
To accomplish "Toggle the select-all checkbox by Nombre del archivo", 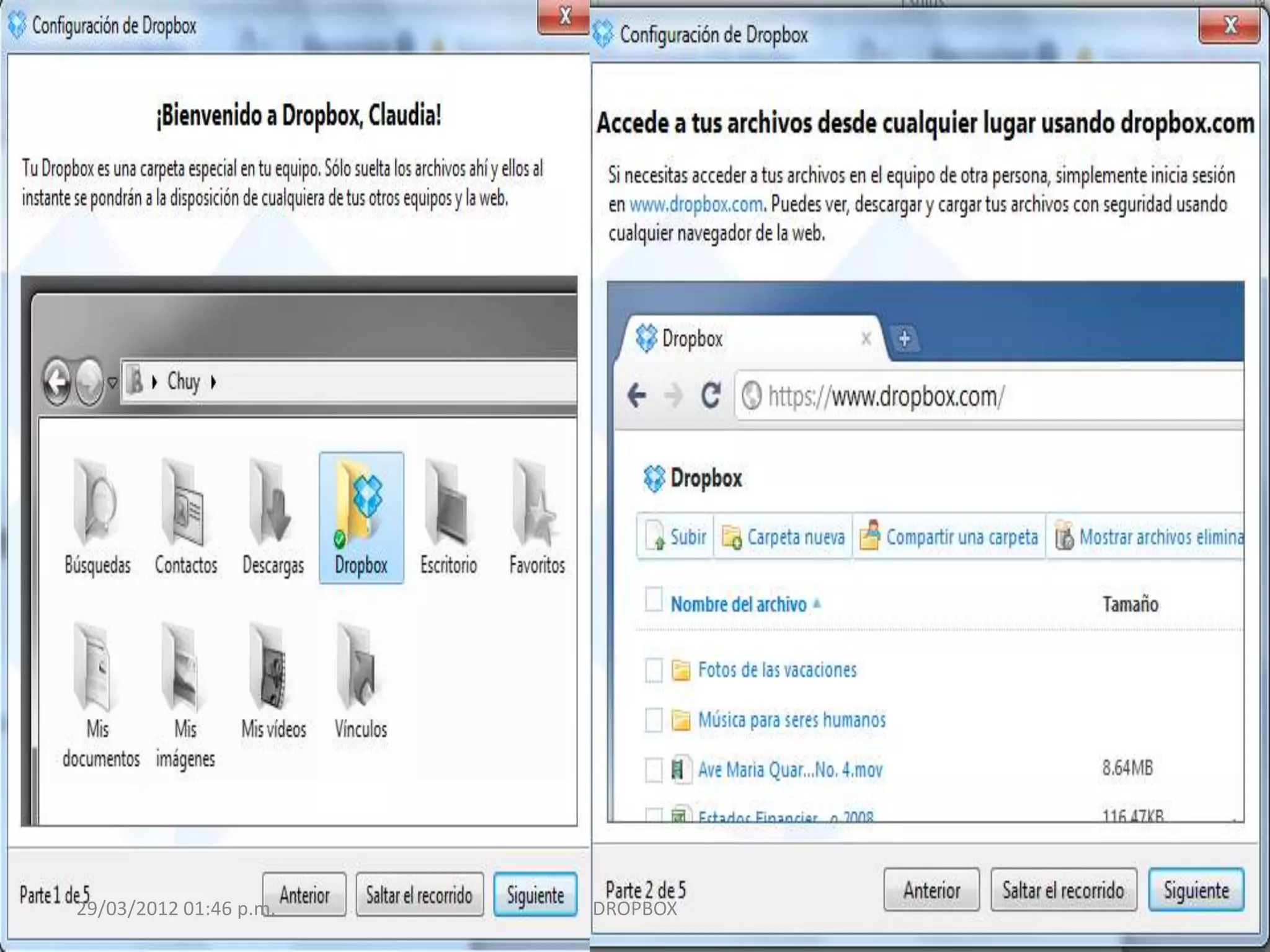I will (x=654, y=599).
